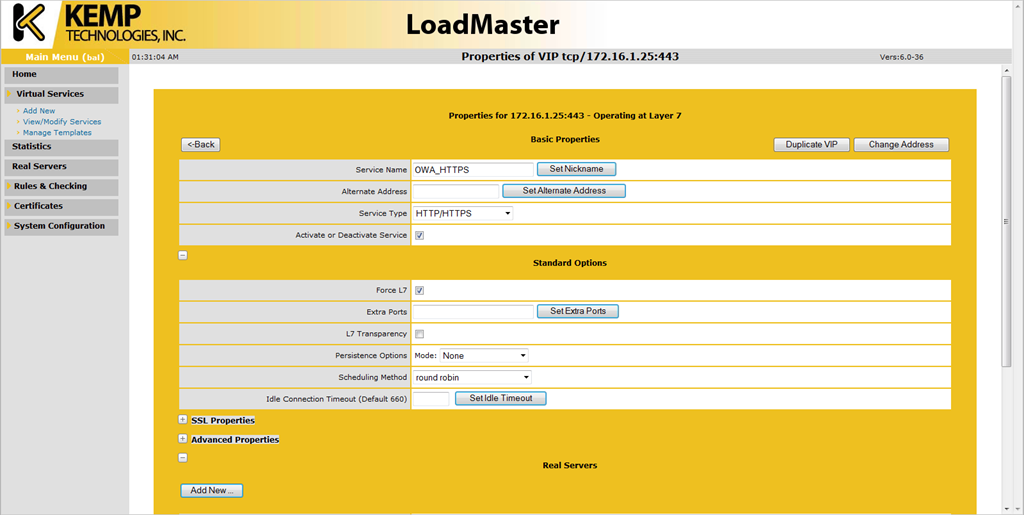The height and width of the screenshot is (515, 1024).
Task: Click the 01:31:04 AM time display
Action: [155, 57]
